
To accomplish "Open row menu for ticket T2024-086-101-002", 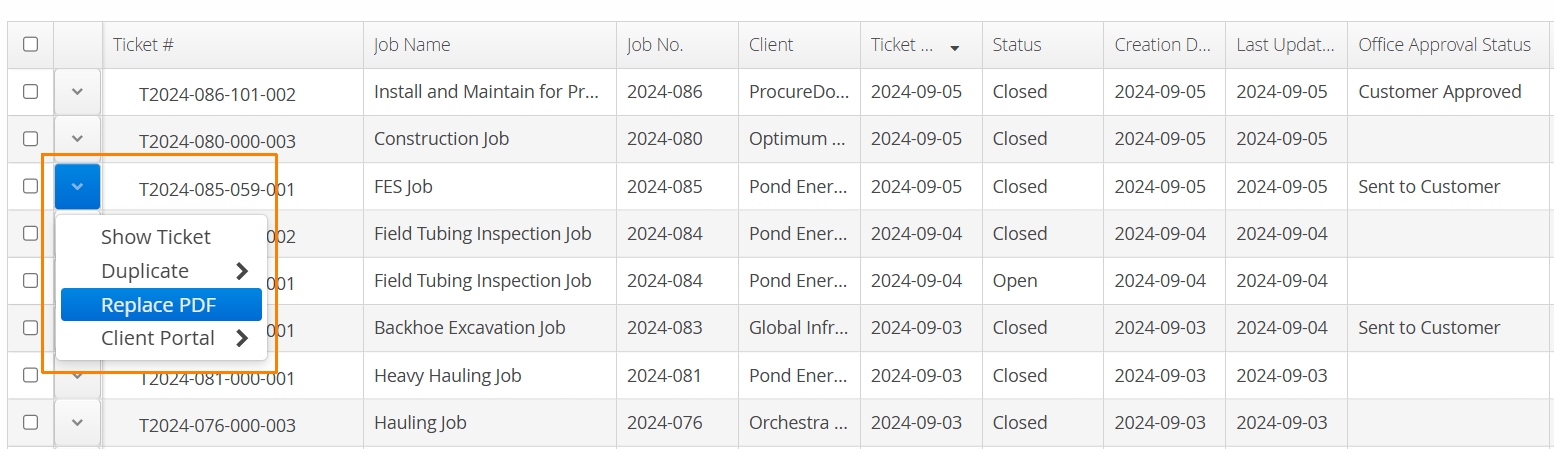I will [x=77, y=92].
